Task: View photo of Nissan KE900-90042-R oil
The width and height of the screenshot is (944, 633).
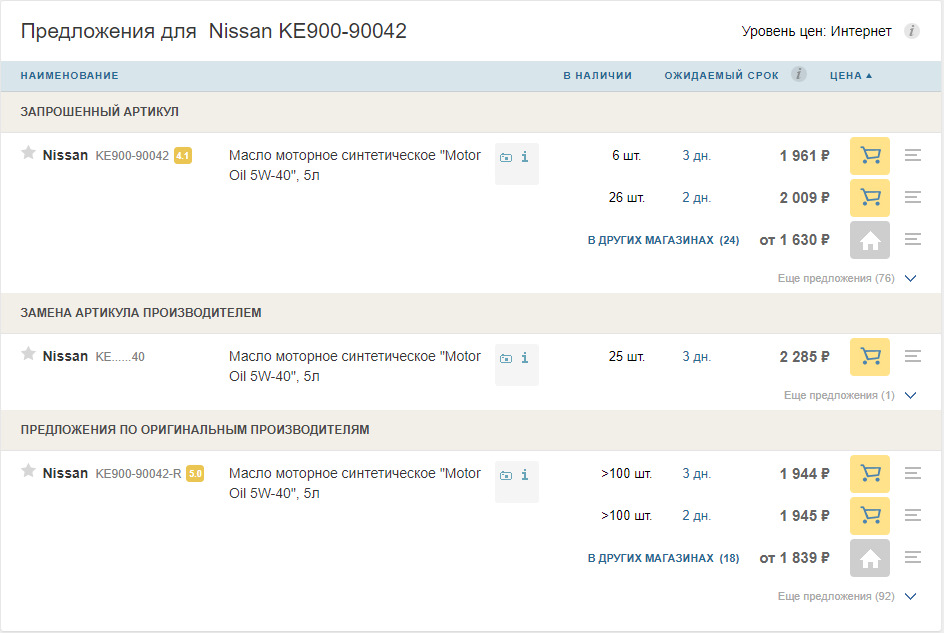Action: tap(506, 475)
